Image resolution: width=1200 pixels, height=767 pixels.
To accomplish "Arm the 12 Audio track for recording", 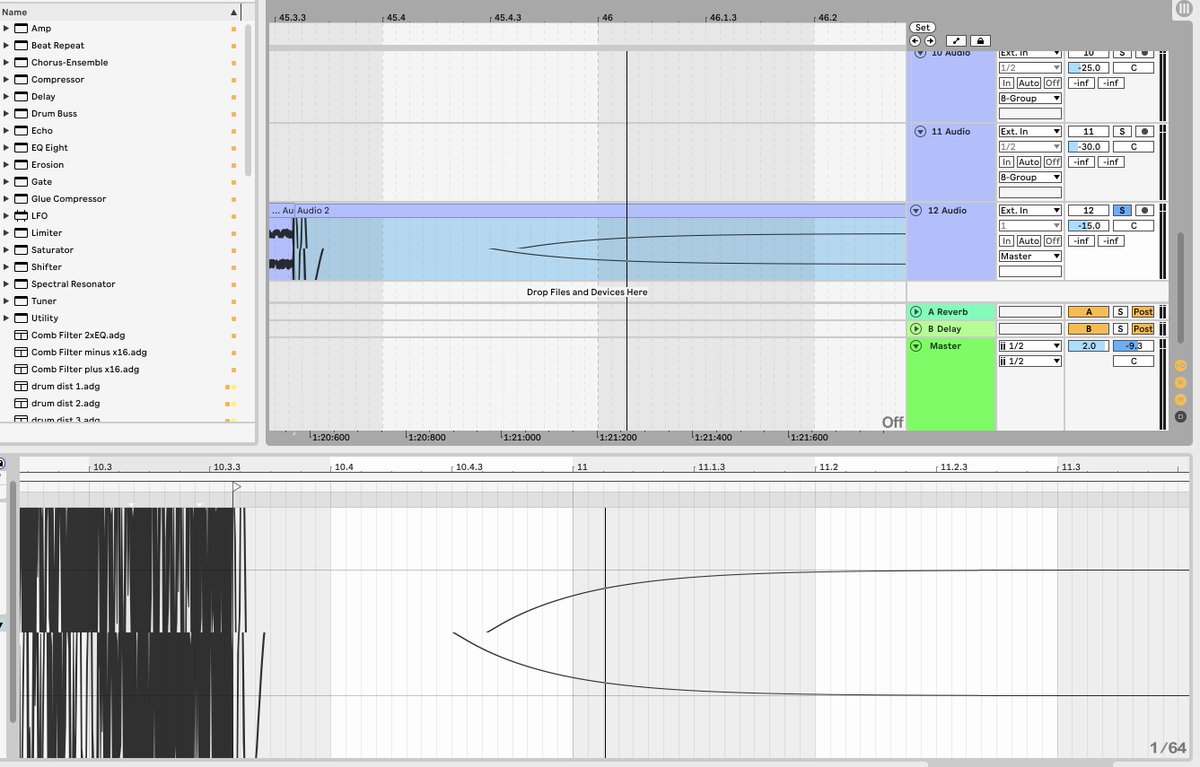I will pyautogui.click(x=1145, y=210).
